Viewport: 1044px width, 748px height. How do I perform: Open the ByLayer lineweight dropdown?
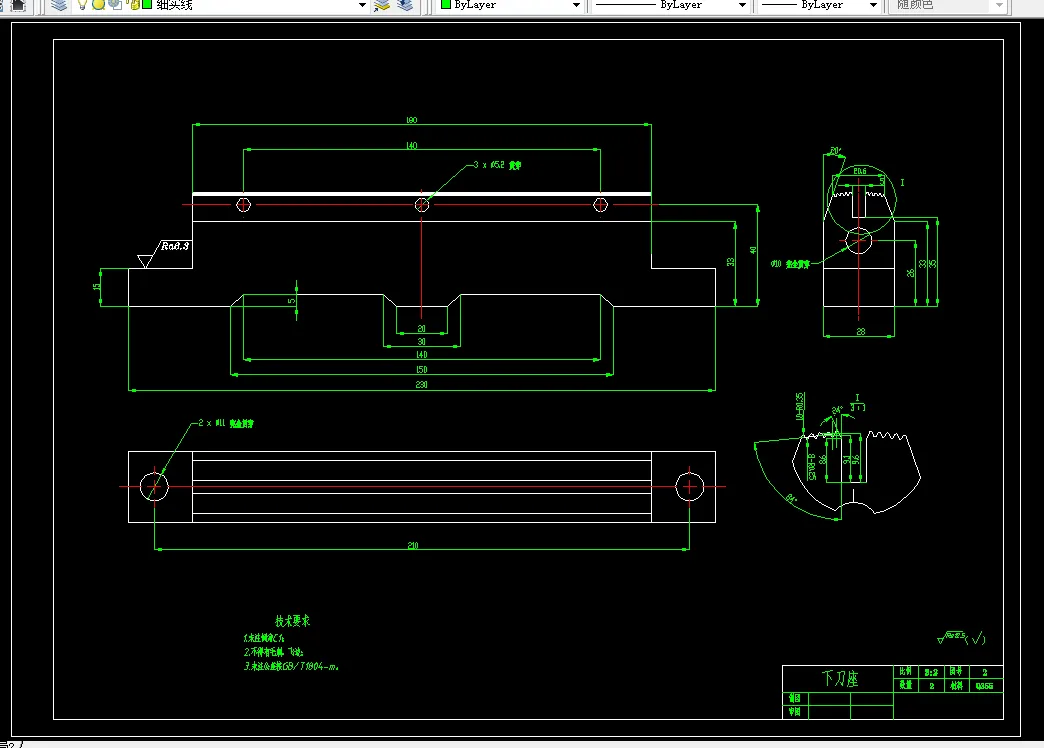pos(873,5)
